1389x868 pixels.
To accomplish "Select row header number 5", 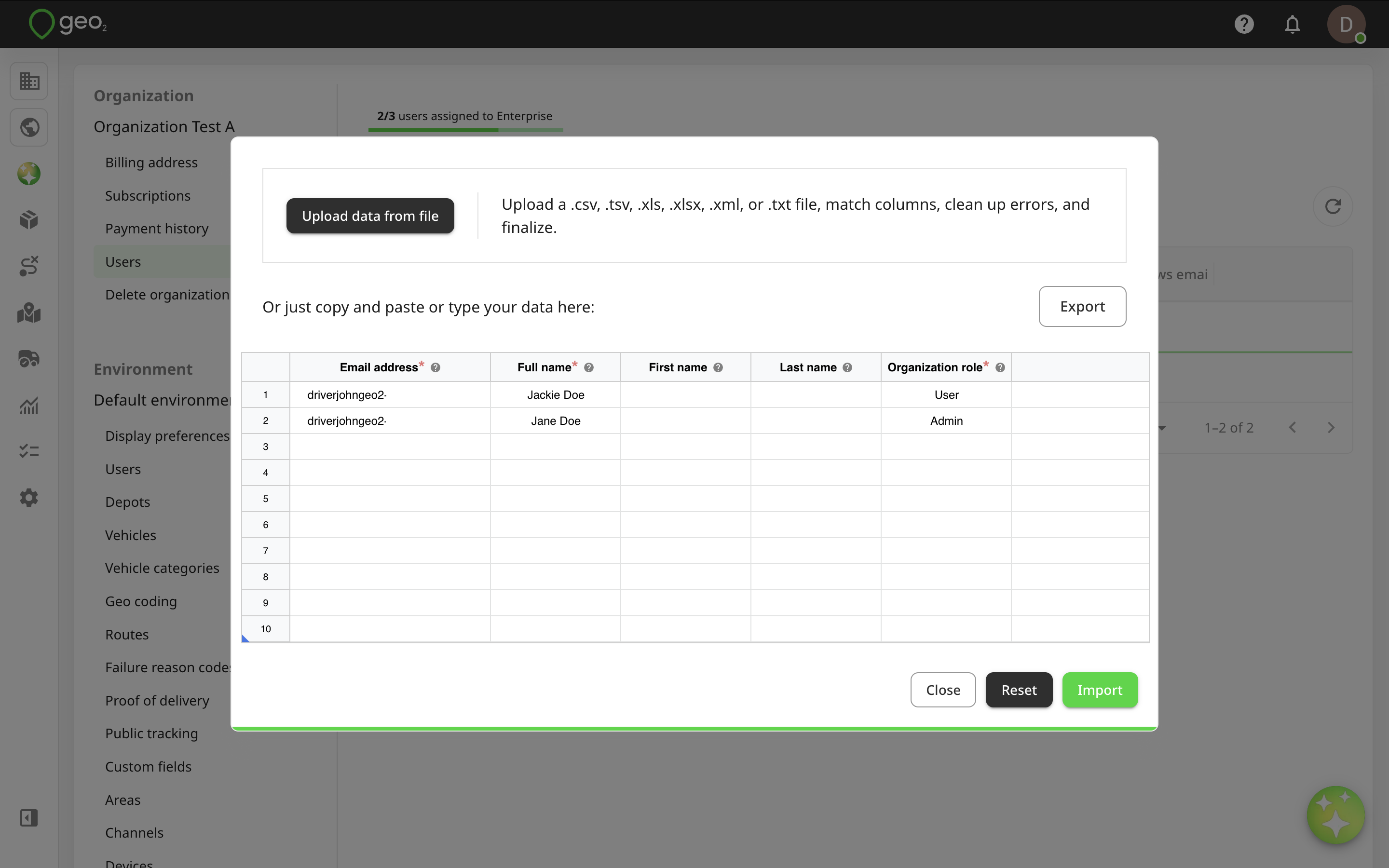I will click(x=266, y=499).
